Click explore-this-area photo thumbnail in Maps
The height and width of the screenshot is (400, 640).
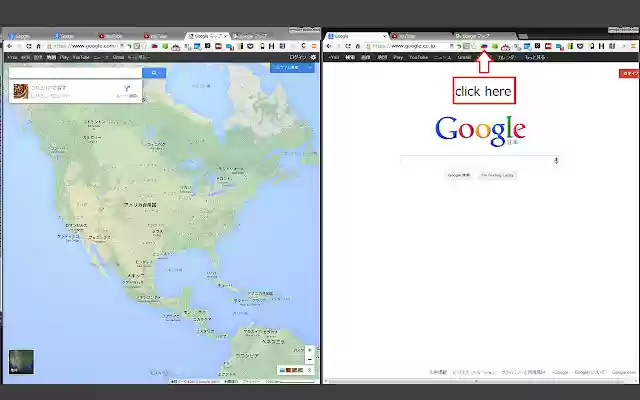pos(21,91)
